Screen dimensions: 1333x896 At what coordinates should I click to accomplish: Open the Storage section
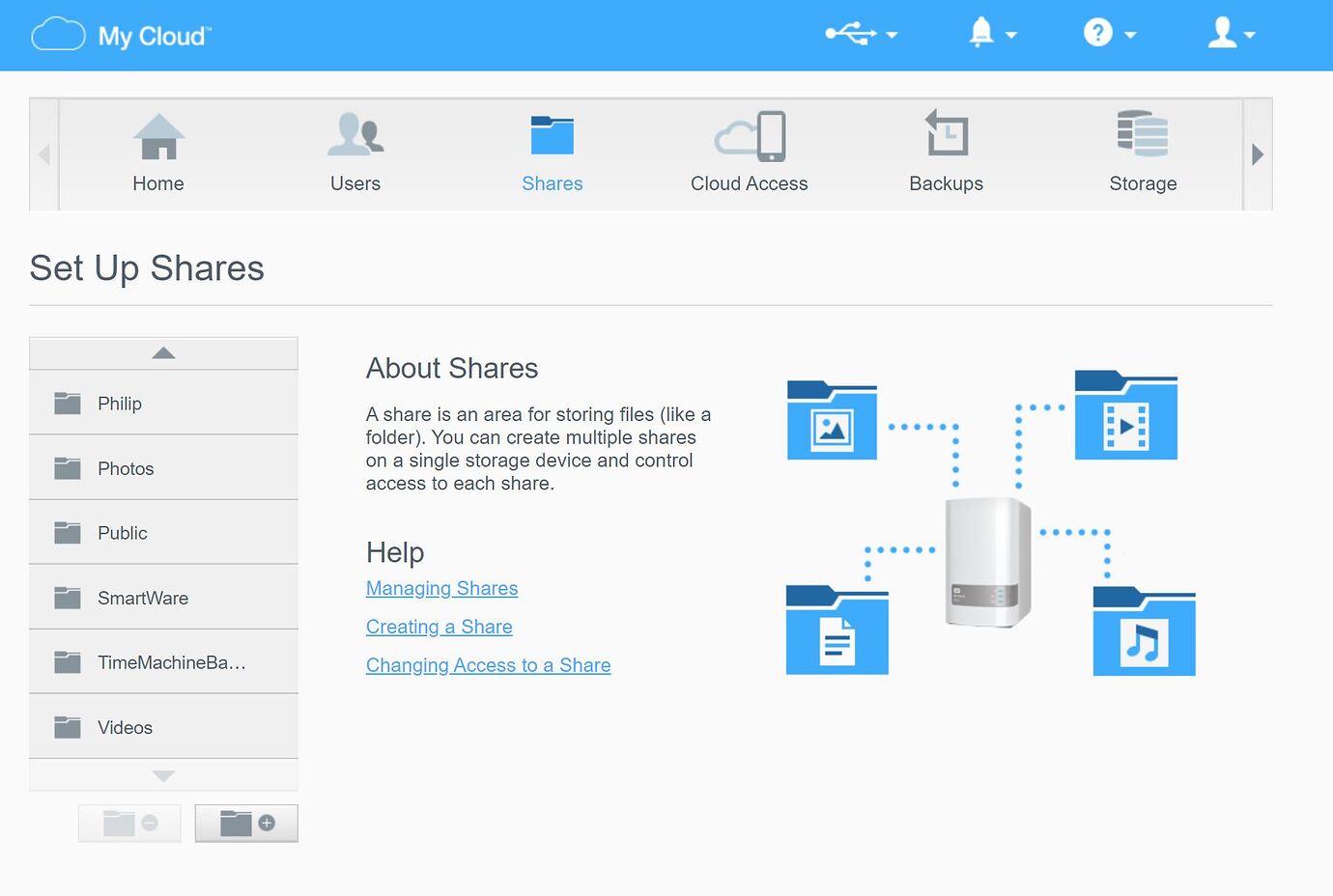click(1143, 135)
